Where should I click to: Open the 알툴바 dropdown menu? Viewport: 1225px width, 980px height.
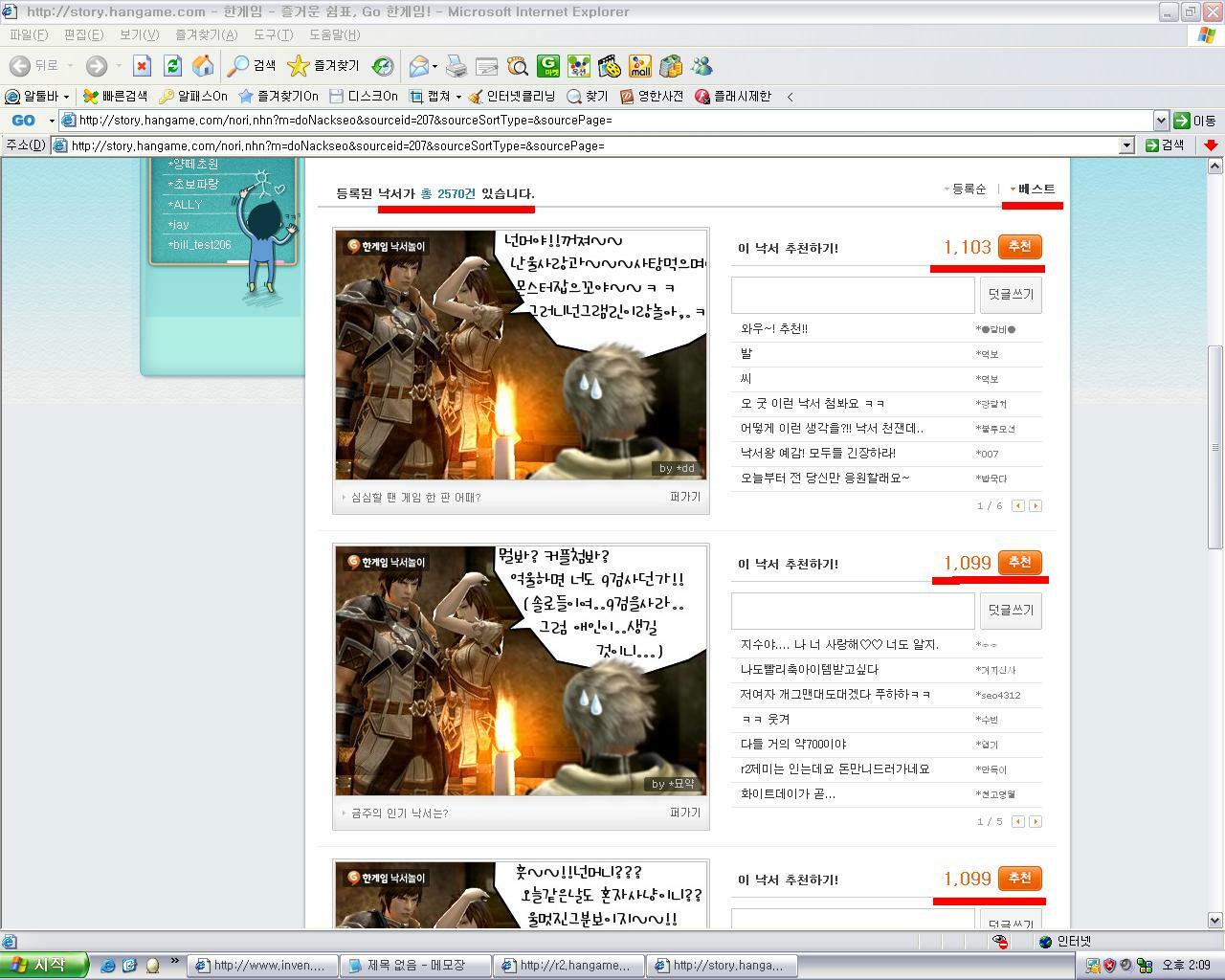tap(66, 97)
